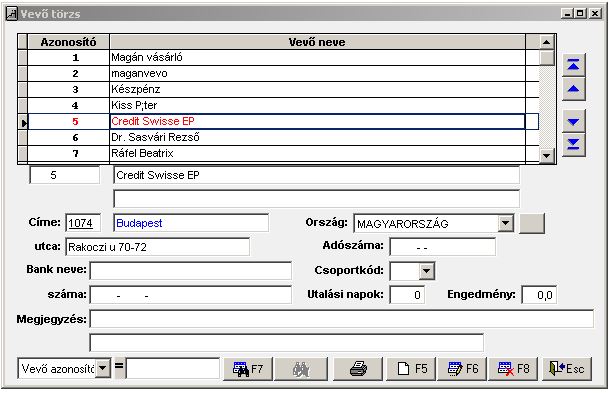This screenshot has width=610, height=393.
Task: Click the table scrollbar thumb
Action: 546,58
